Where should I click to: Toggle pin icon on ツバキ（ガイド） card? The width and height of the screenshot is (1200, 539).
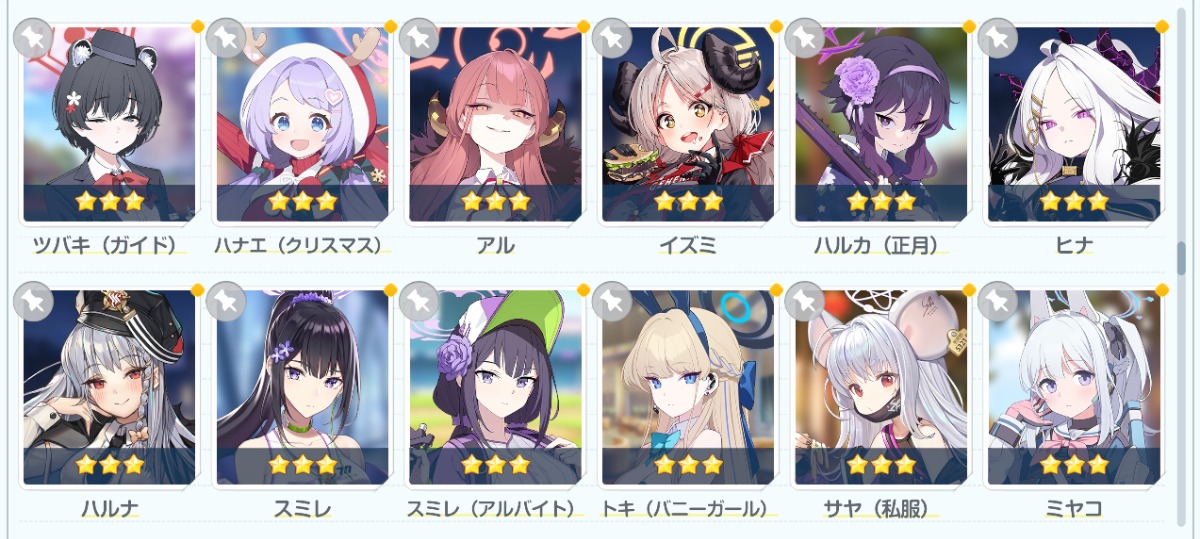34,38
